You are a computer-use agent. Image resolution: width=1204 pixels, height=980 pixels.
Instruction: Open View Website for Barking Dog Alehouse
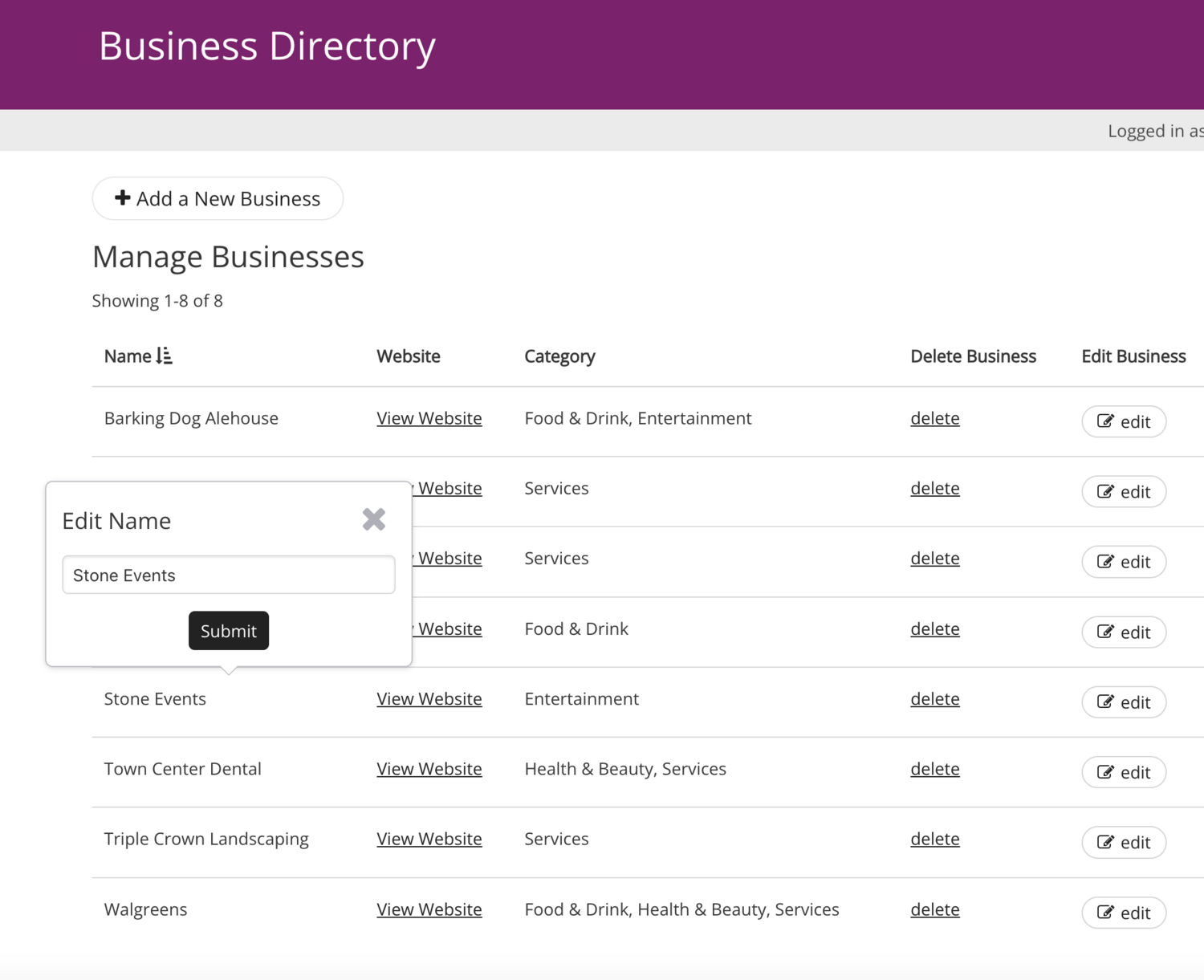[429, 418]
